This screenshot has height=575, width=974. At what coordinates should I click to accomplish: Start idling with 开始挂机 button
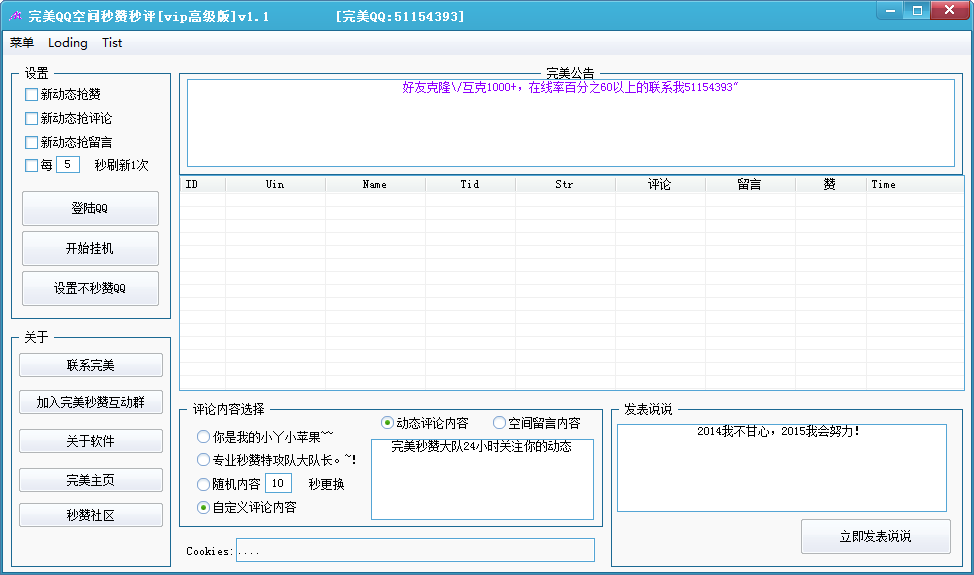[90, 248]
